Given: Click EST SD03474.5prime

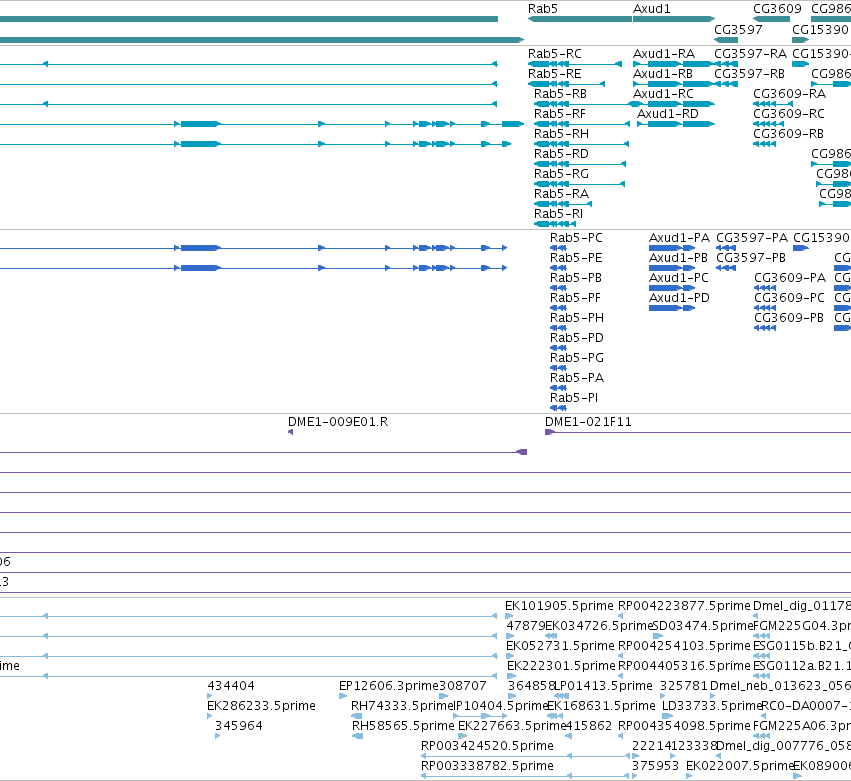Looking at the screenshot, I should point(702,626).
